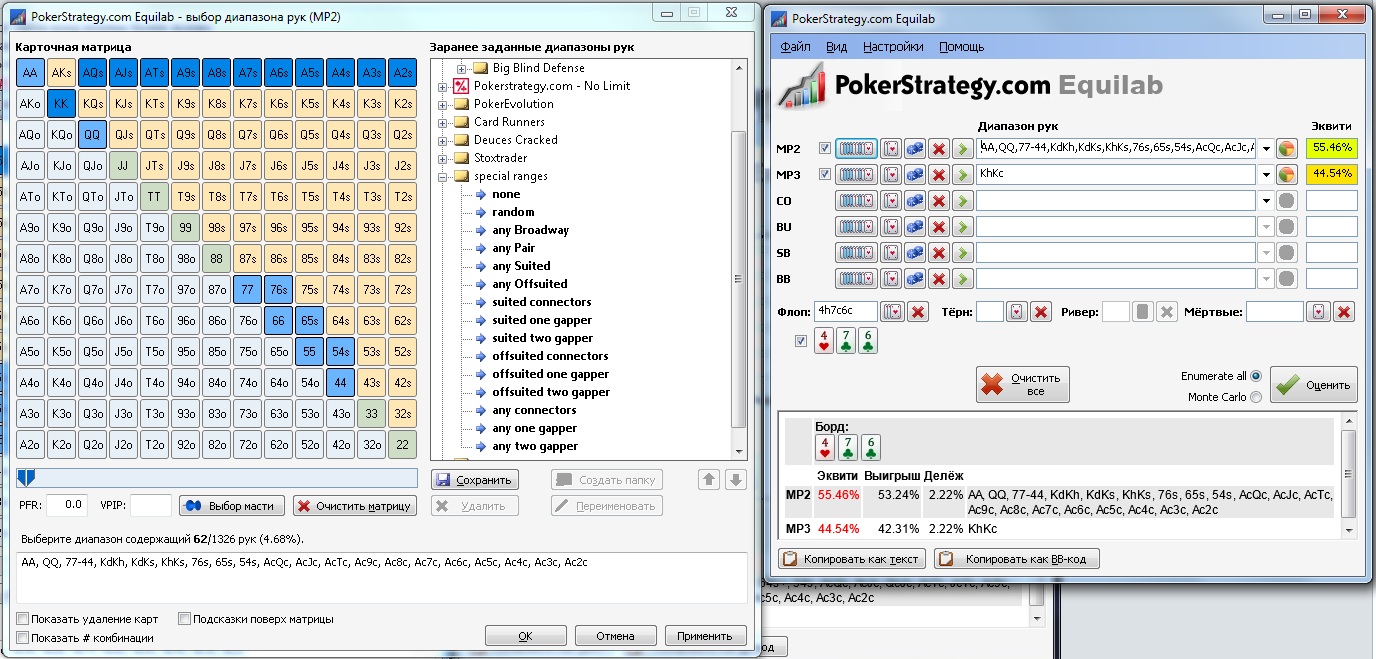Screen dimensions: 1376x659
Task: Open the MP2 hand range selector
Action: (x=856, y=149)
